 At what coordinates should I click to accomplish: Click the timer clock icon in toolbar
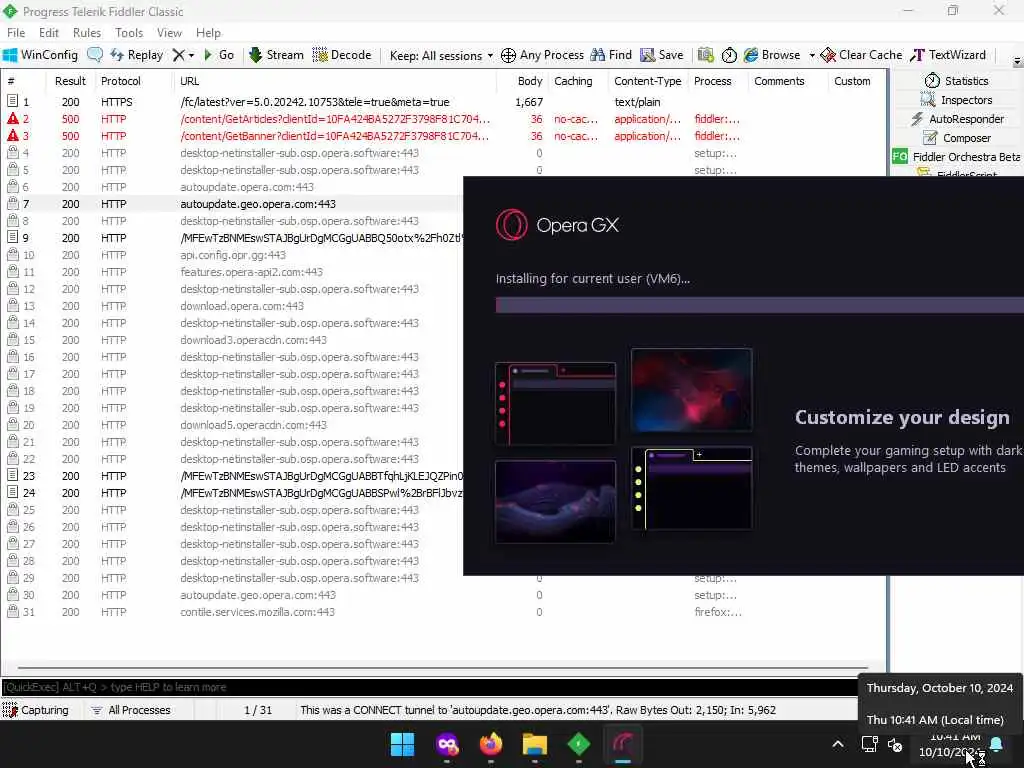point(729,56)
